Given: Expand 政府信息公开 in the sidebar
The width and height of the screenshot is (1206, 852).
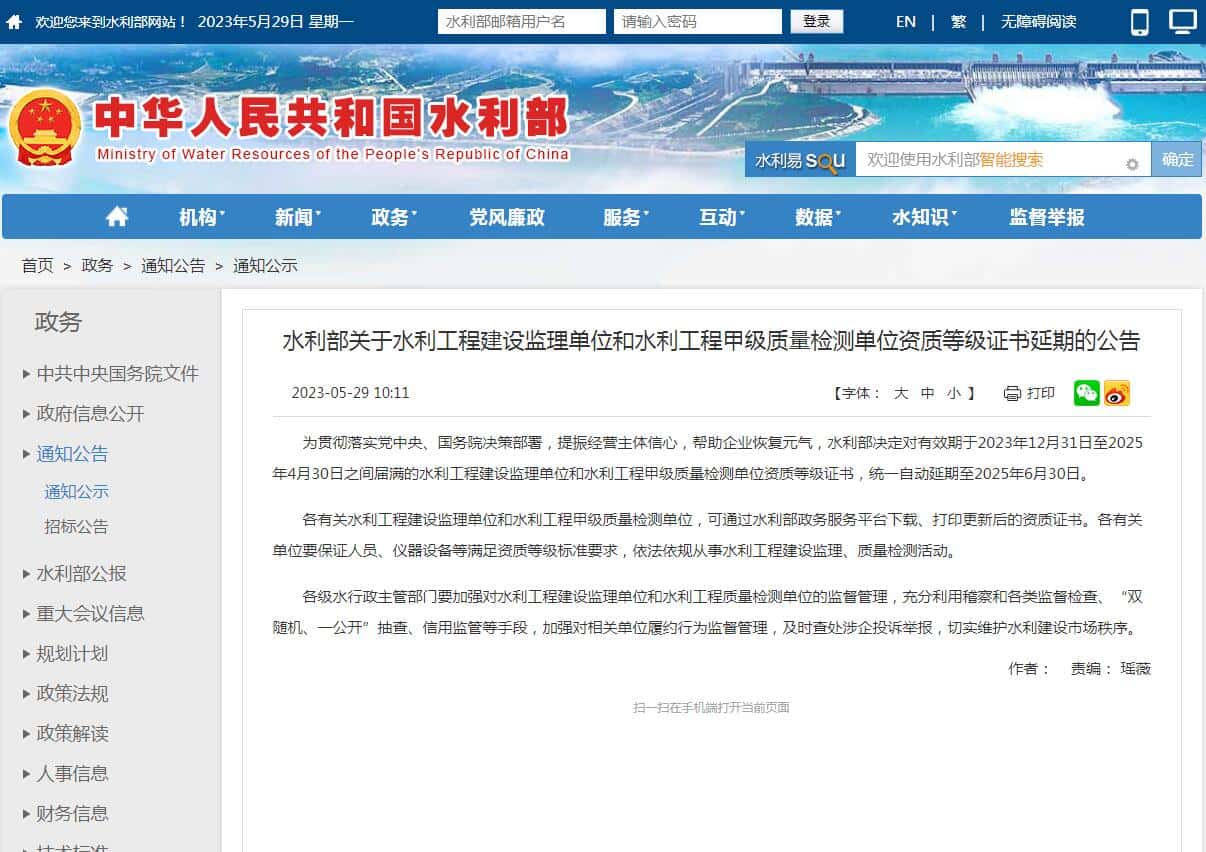Looking at the screenshot, I should click(x=90, y=414).
